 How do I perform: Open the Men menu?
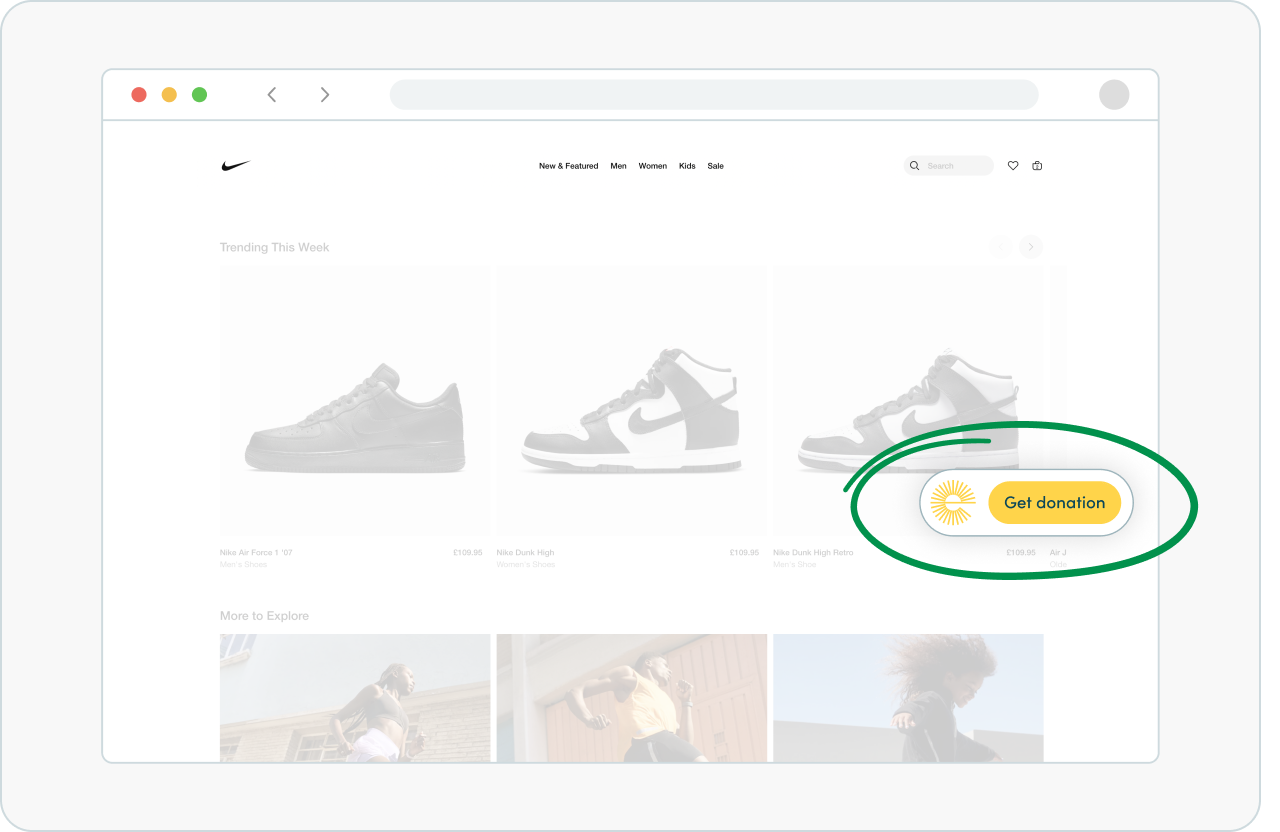(619, 166)
